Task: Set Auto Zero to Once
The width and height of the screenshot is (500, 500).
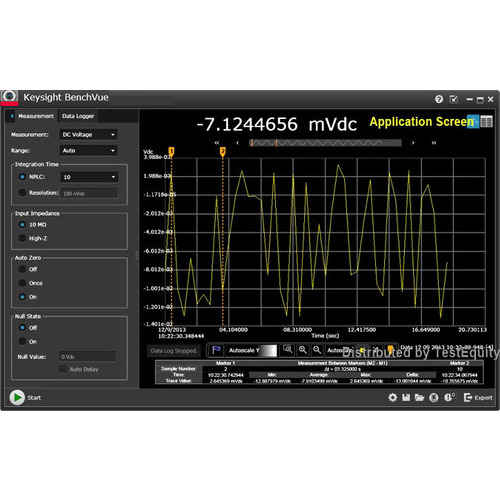Action: coord(22,283)
